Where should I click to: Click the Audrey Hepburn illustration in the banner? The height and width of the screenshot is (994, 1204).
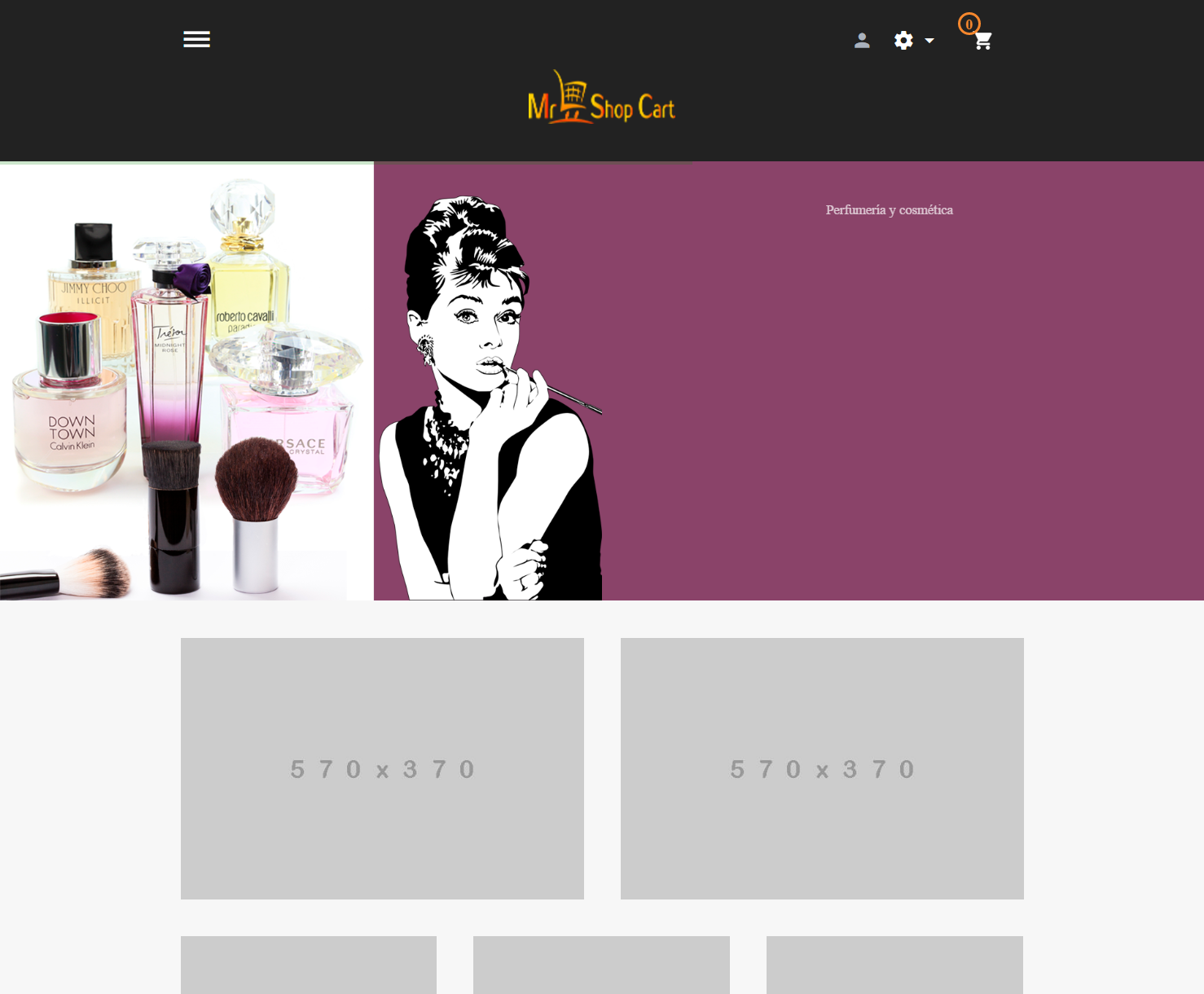pos(493,398)
